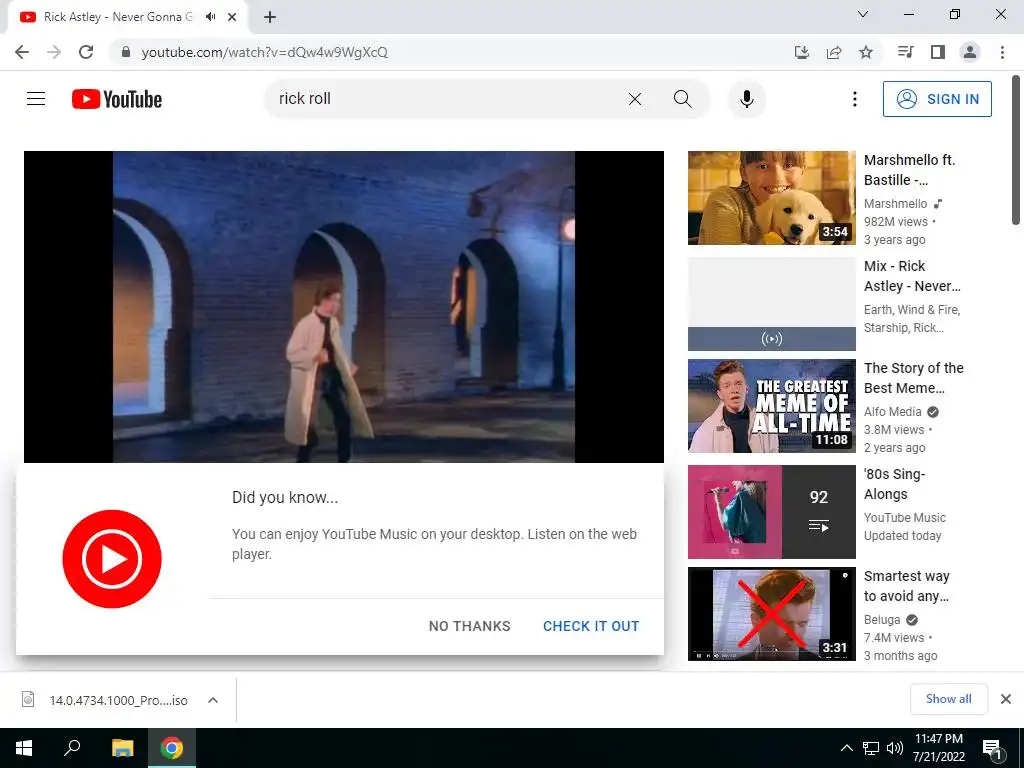Click CHECK IT OUT for YouTube Music
Image resolution: width=1024 pixels, height=768 pixels.
591,626
